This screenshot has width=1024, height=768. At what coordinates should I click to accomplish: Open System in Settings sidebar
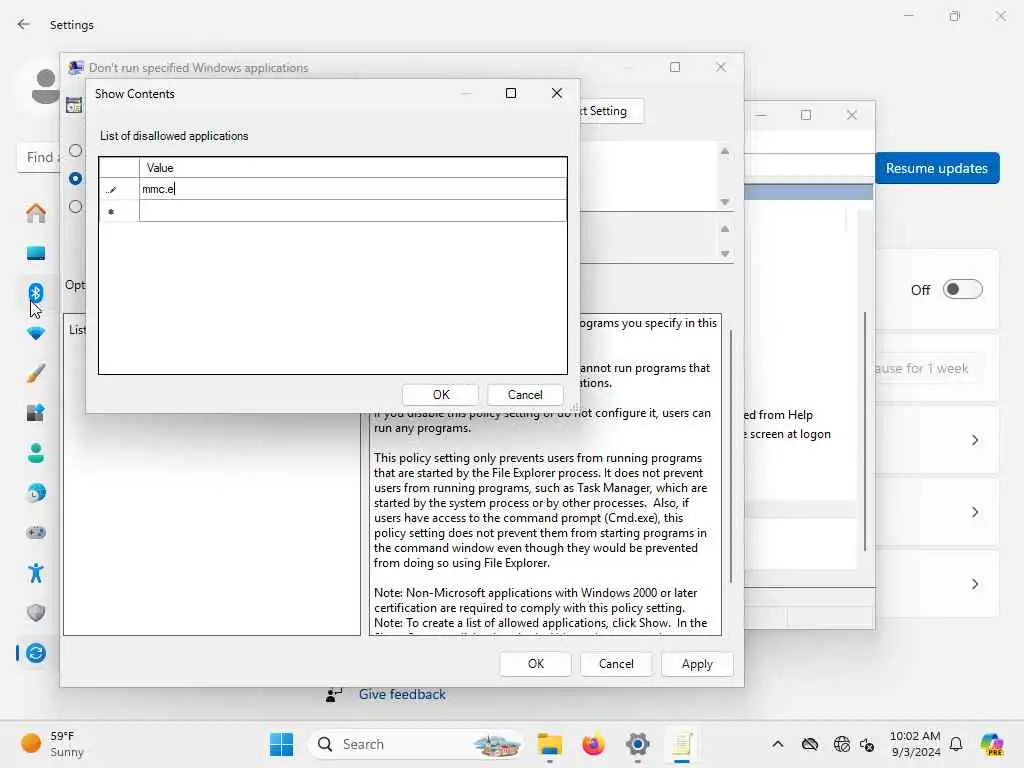(36, 253)
